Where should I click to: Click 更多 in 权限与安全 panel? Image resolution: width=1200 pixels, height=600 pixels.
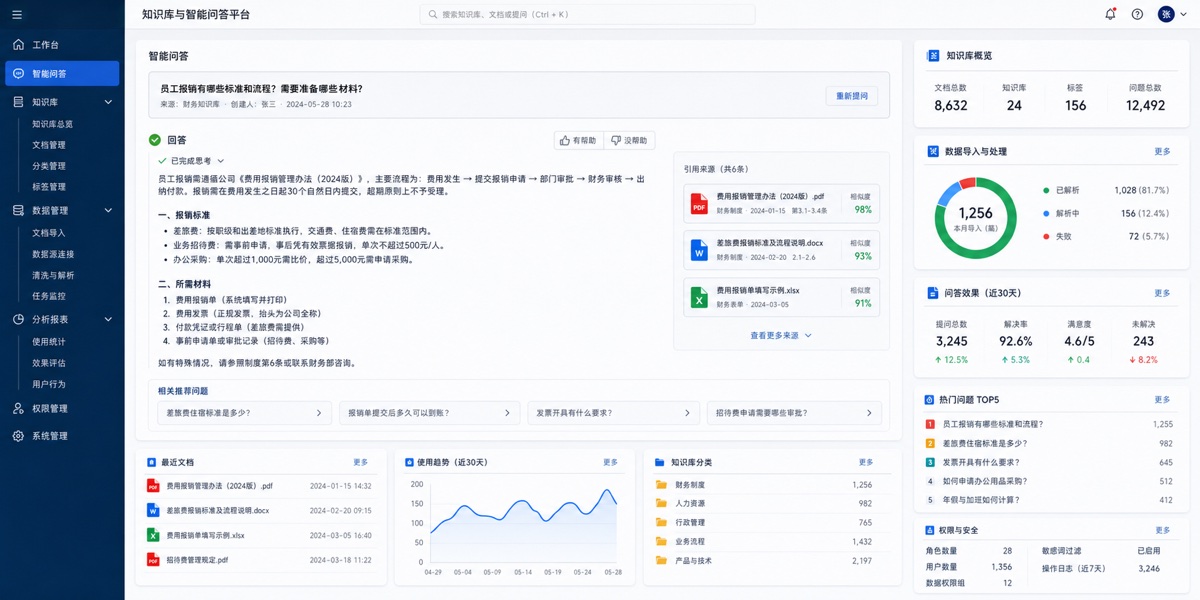(1162, 530)
